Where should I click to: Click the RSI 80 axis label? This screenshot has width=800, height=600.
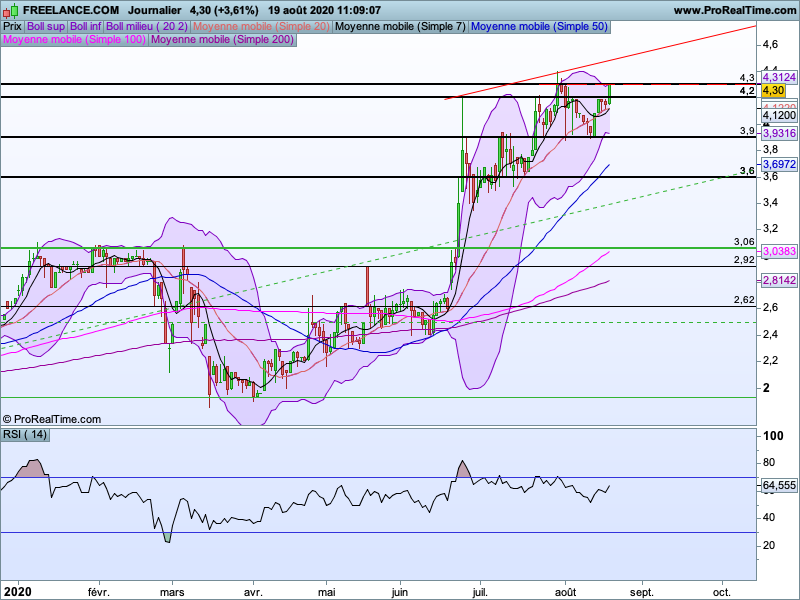pyautogui.click(x=769, y=463)
